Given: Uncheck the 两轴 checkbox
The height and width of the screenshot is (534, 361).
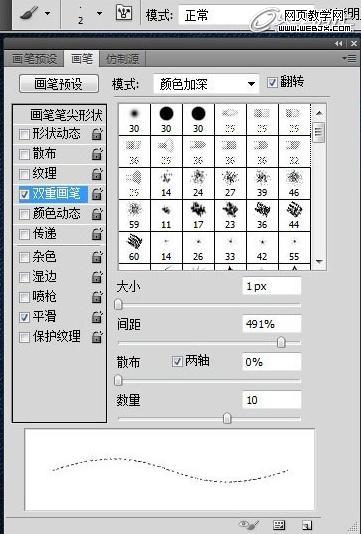Looking at the screenshot, I should (177, 361).
